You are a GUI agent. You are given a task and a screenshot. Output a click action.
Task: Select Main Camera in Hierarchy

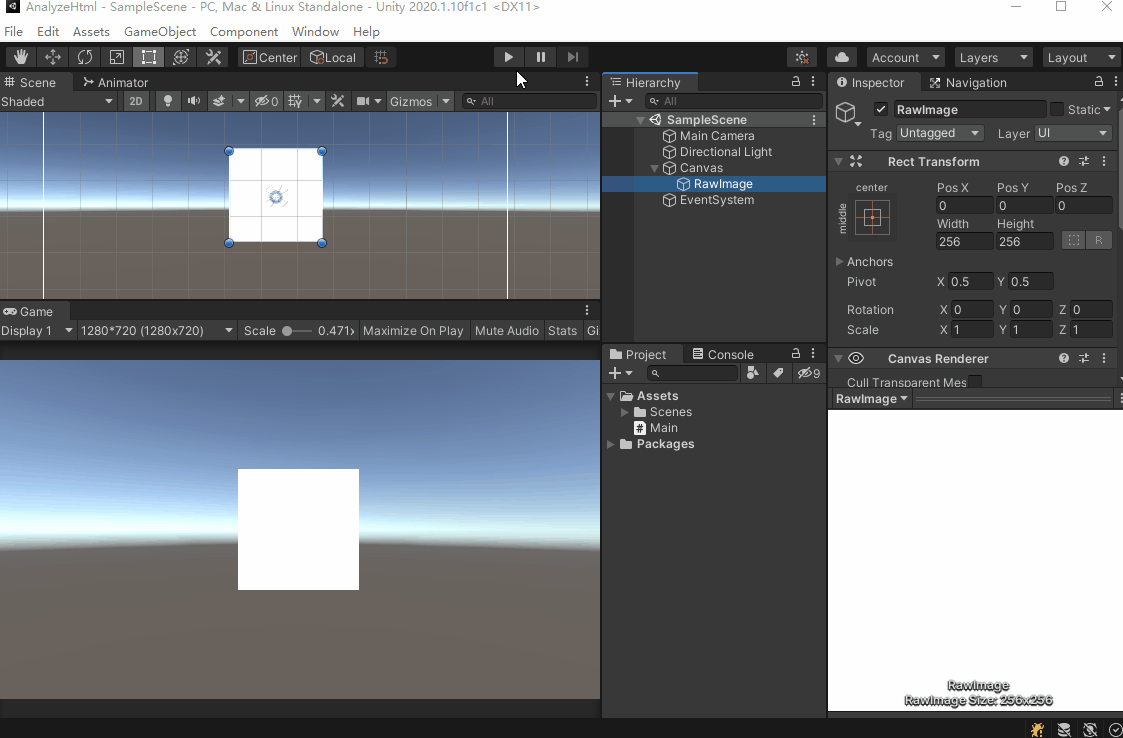(x=716, y=135)
